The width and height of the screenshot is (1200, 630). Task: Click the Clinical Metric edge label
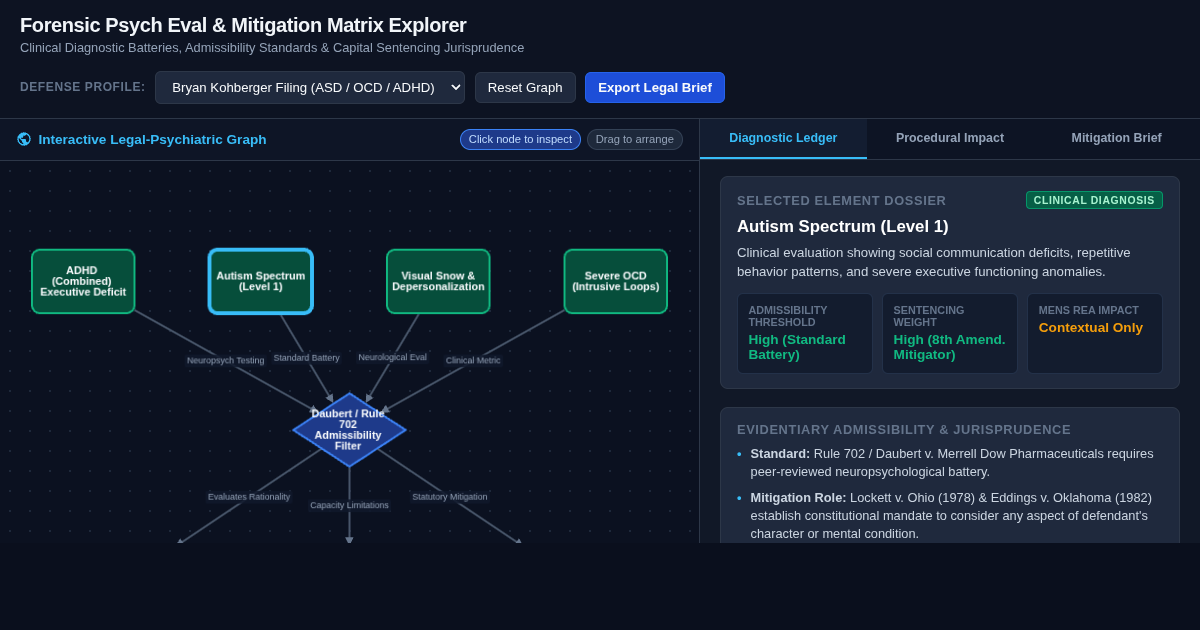(473, 360)
